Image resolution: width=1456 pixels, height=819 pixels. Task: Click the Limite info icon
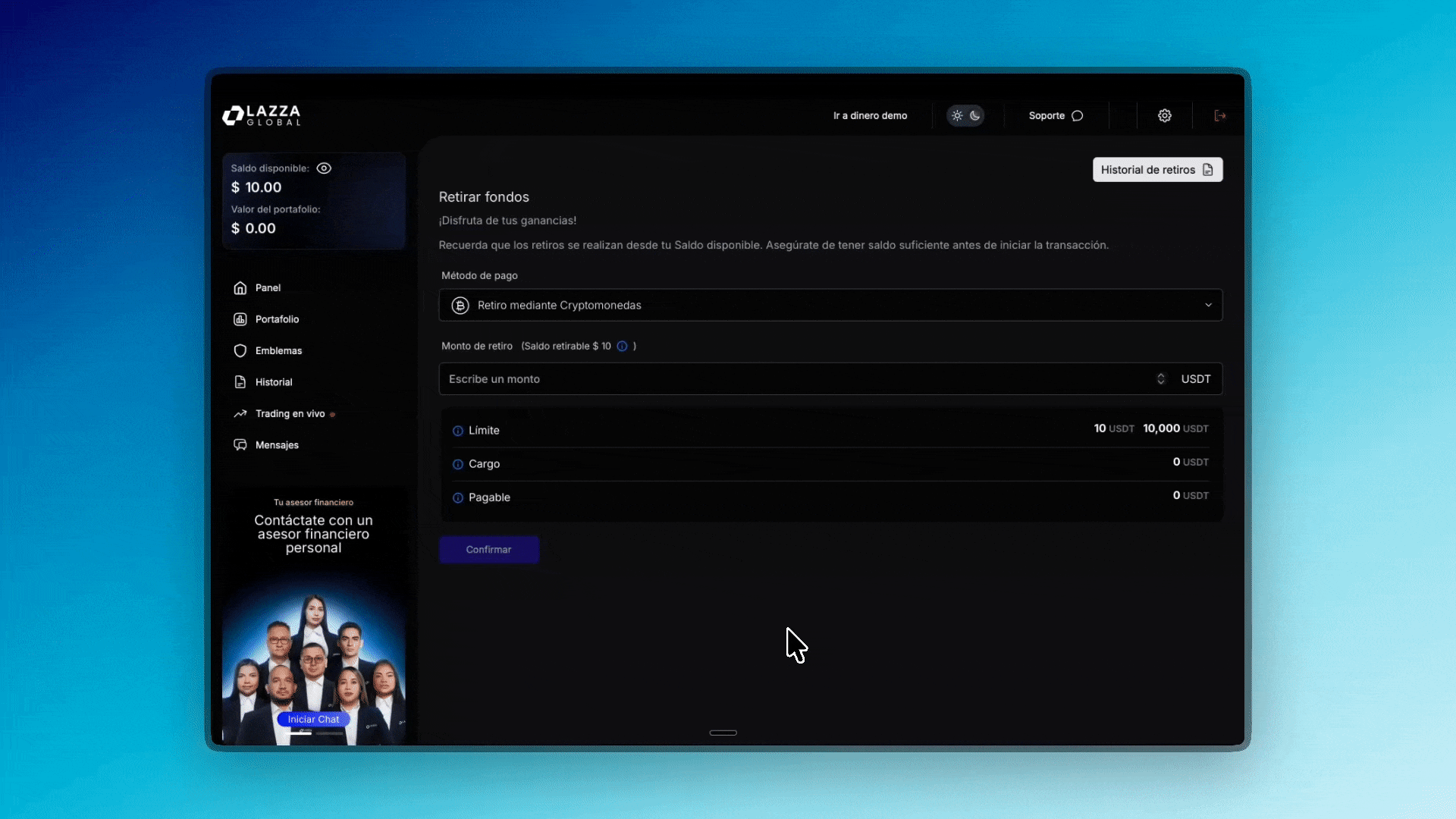pyautogui.click(x=458, y=431)
